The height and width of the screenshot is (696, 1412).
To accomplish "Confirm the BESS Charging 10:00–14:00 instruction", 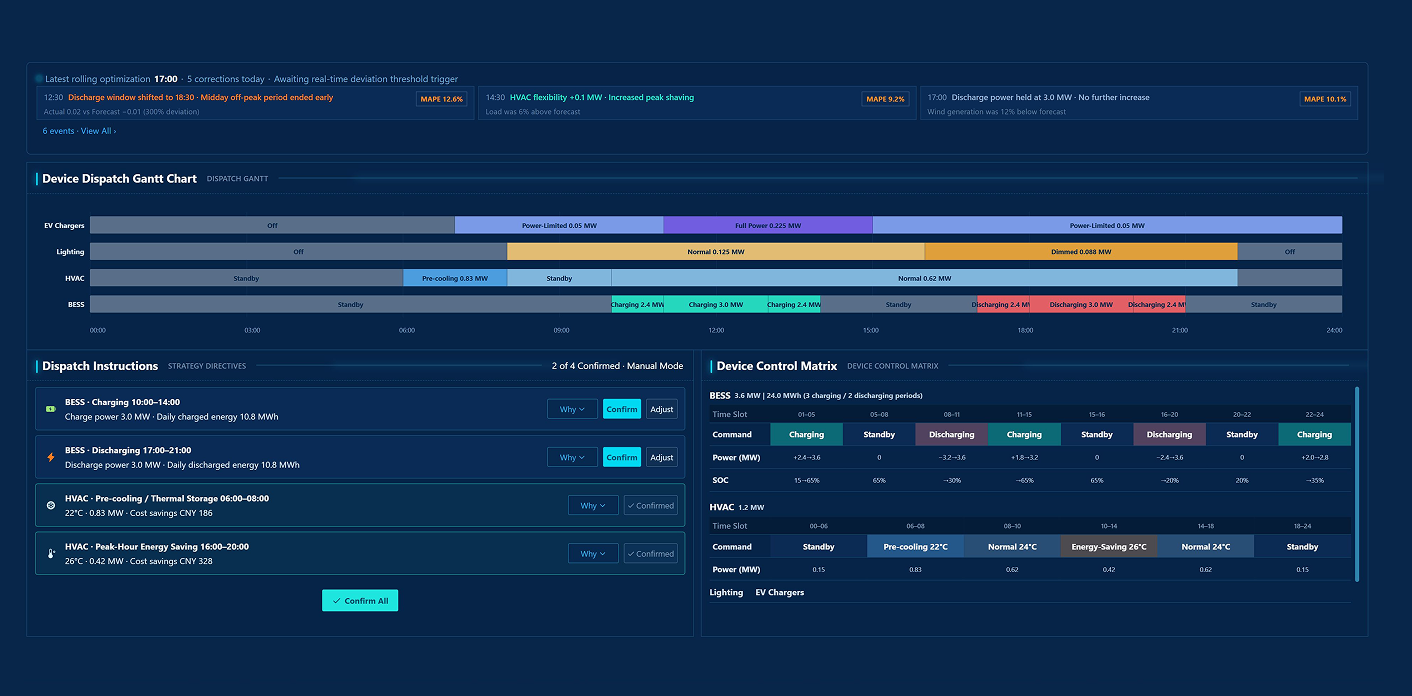I will click(622, 409).
